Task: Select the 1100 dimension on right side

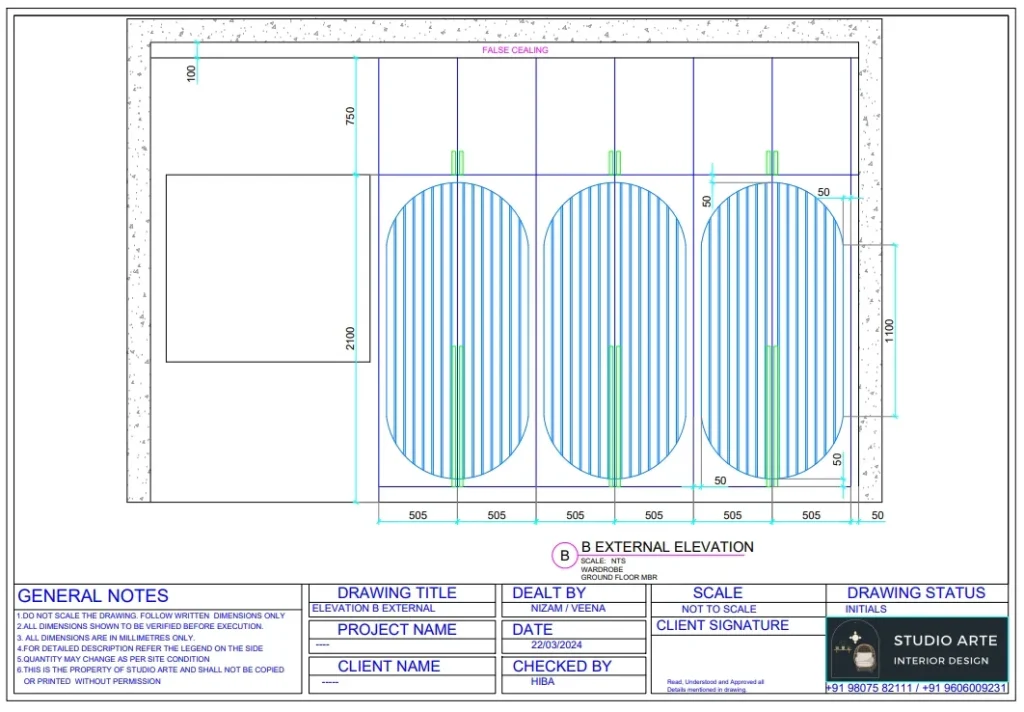Action: [889, 329]
